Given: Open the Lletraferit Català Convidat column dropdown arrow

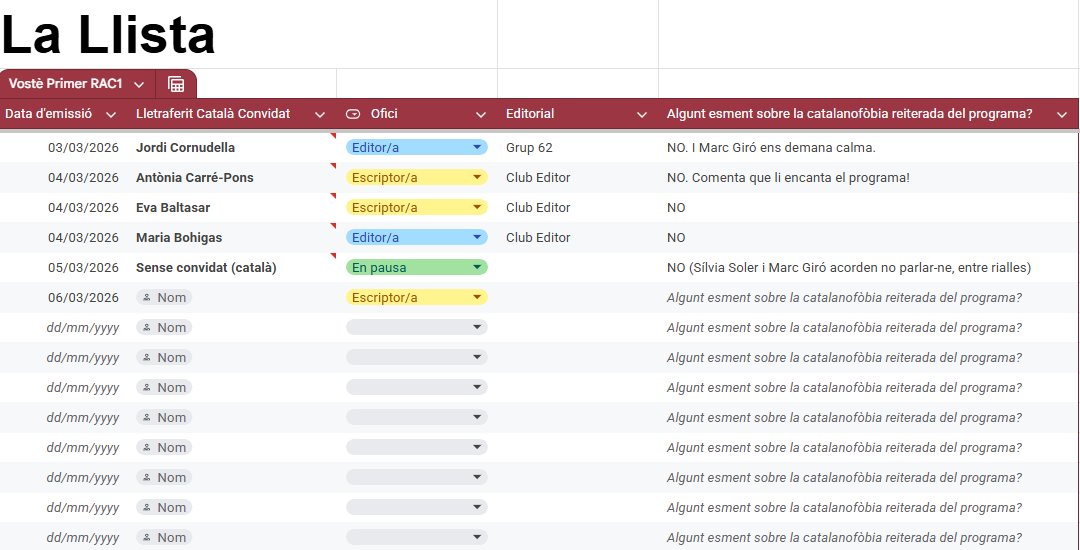Looking at the screenshot, I should click(320, 114).
